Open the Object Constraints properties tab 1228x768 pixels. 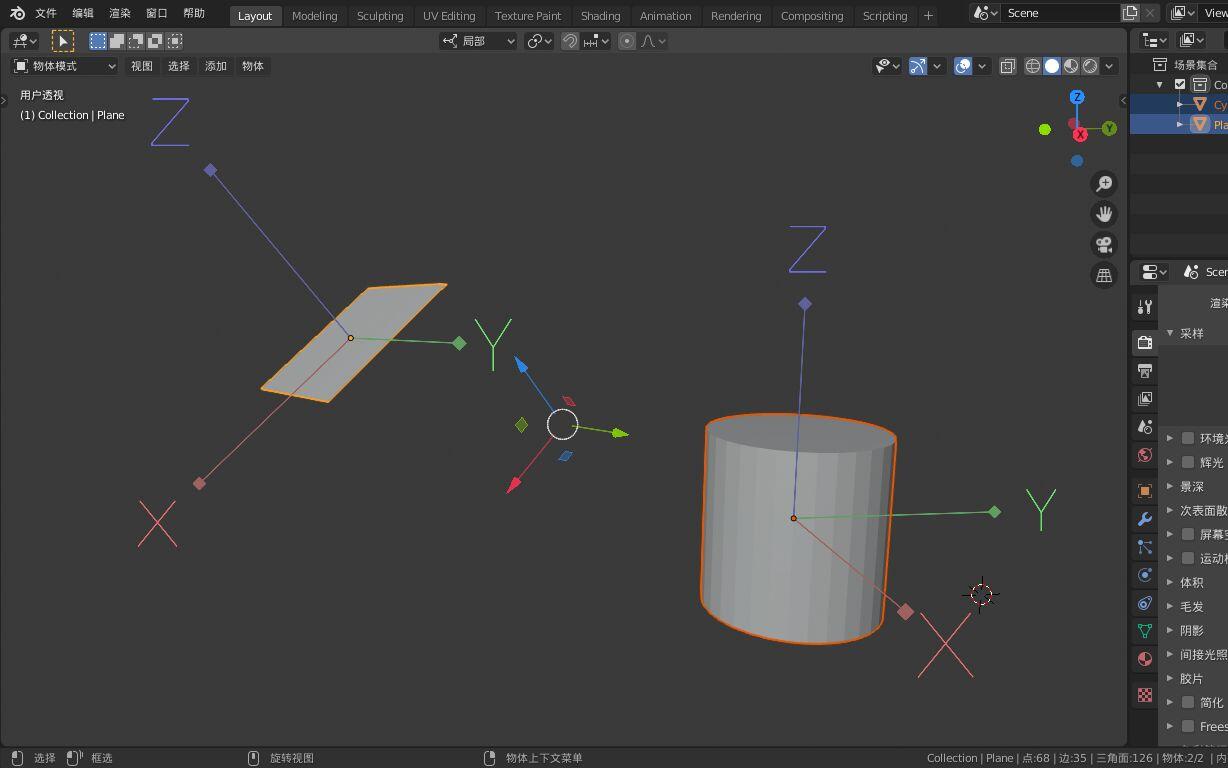click(1145, 603)
